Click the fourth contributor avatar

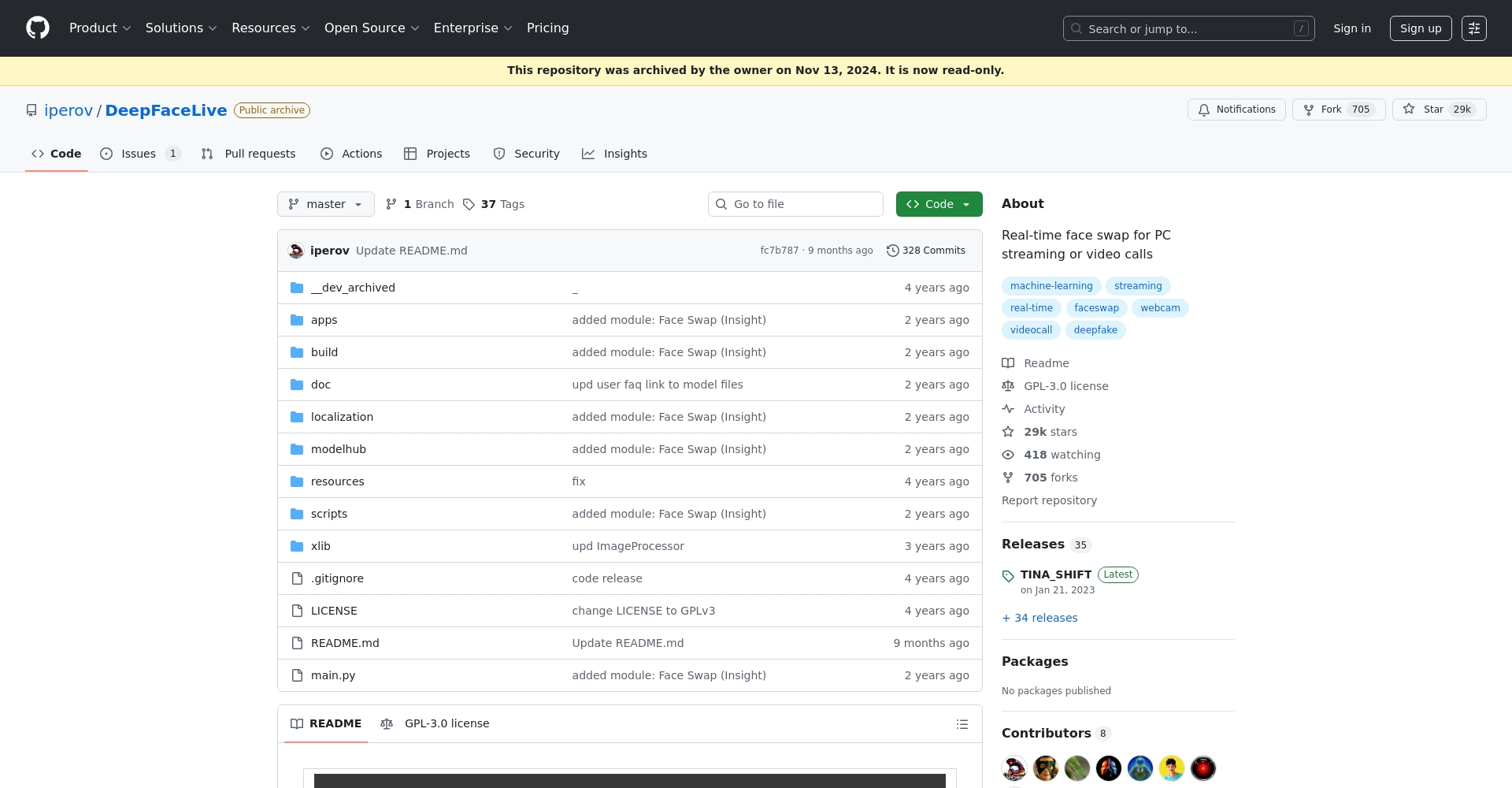pyautogui.click(x=1109, y=768)
